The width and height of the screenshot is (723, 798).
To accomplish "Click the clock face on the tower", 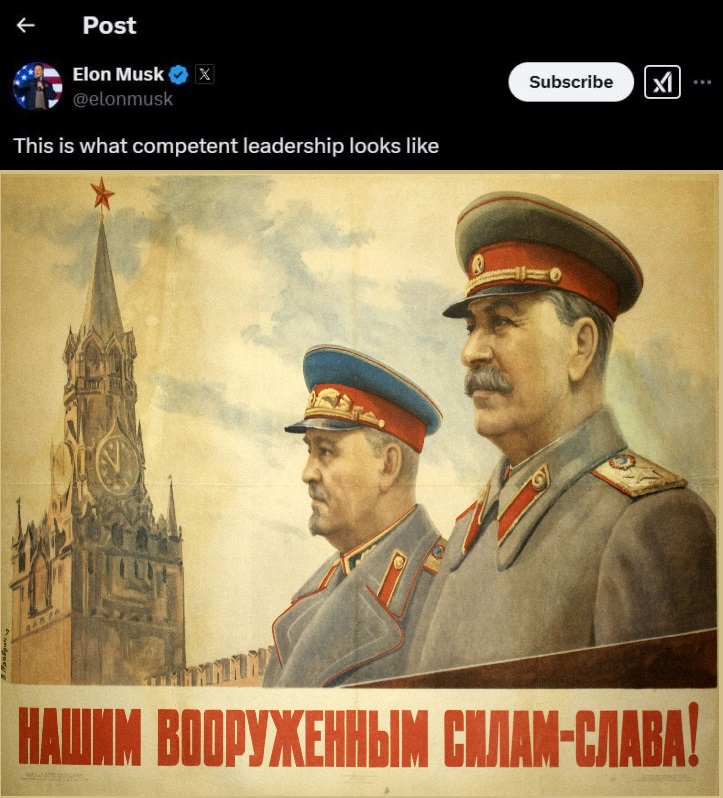I will point(117,462).
